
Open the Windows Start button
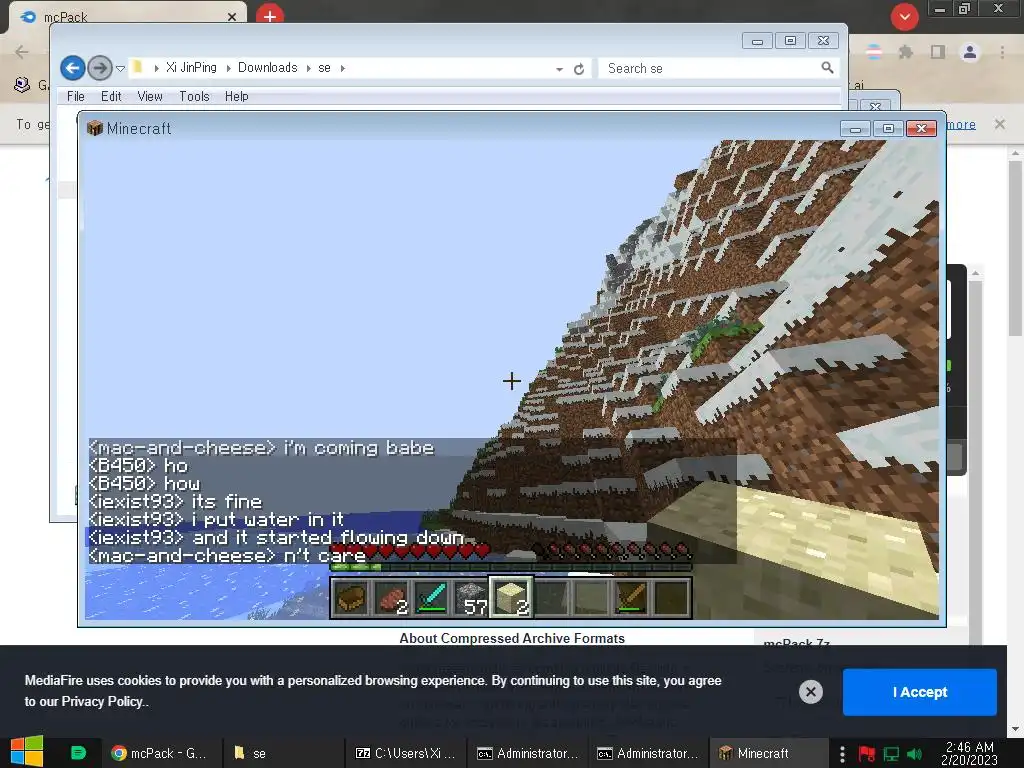pyautogui.click(x=27, y=752)
